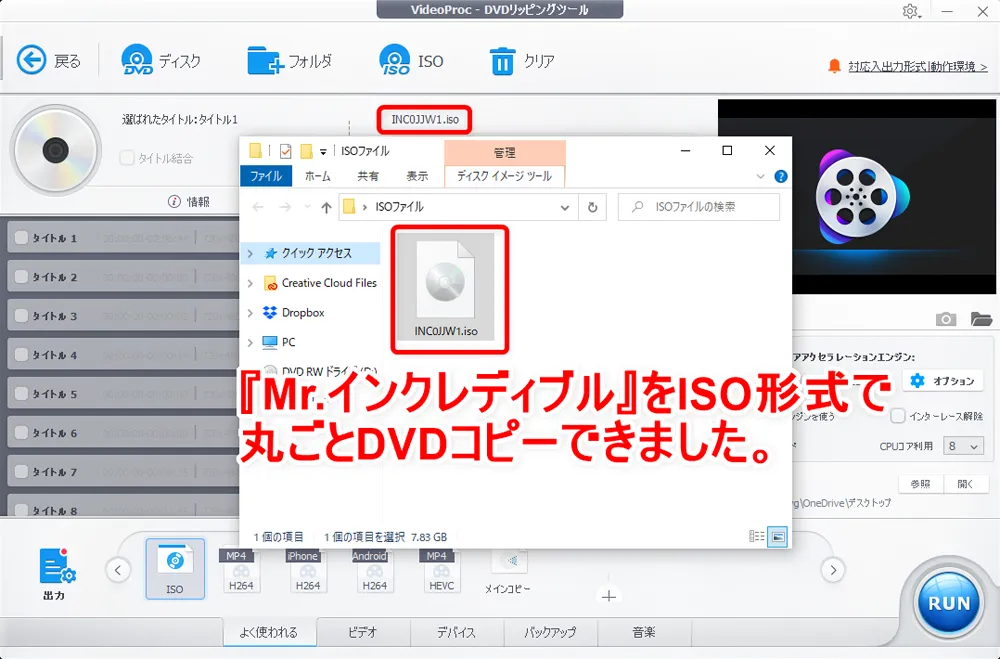Switch to the よく使われる tab
1000x659 pixels.
tap(269, 632)
